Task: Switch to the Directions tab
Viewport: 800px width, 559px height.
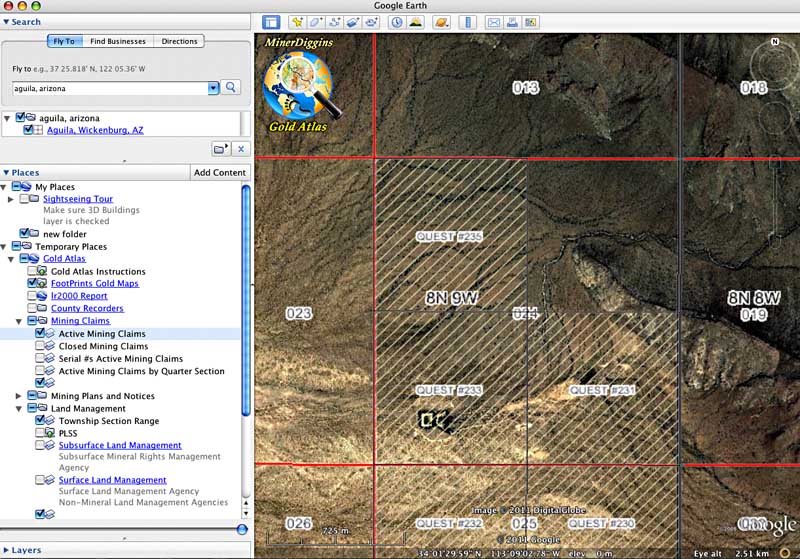Action: tap(179, 41)
